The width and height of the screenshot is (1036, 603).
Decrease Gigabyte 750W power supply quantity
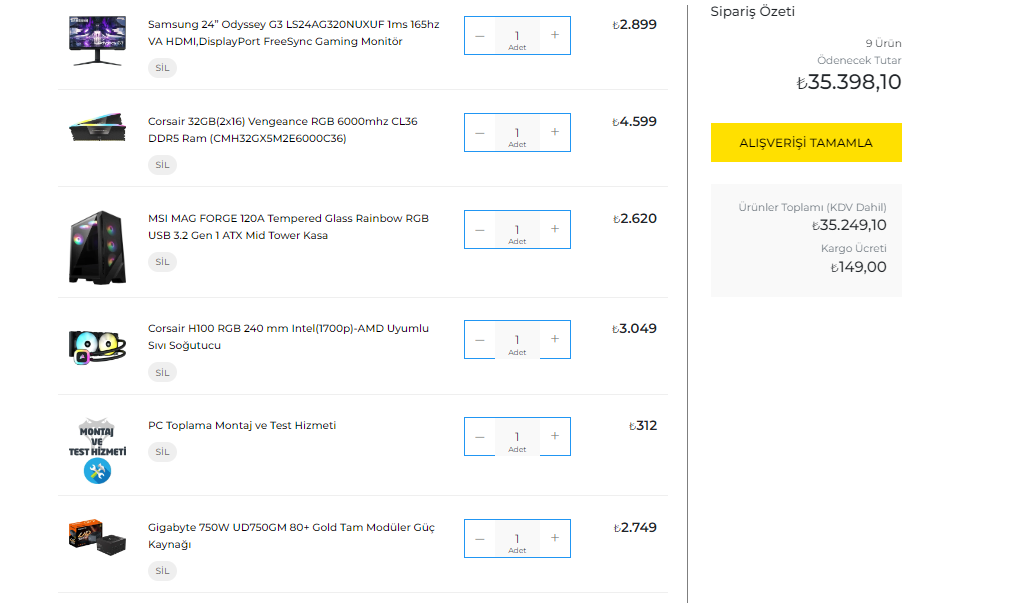[x=480, y=538]
